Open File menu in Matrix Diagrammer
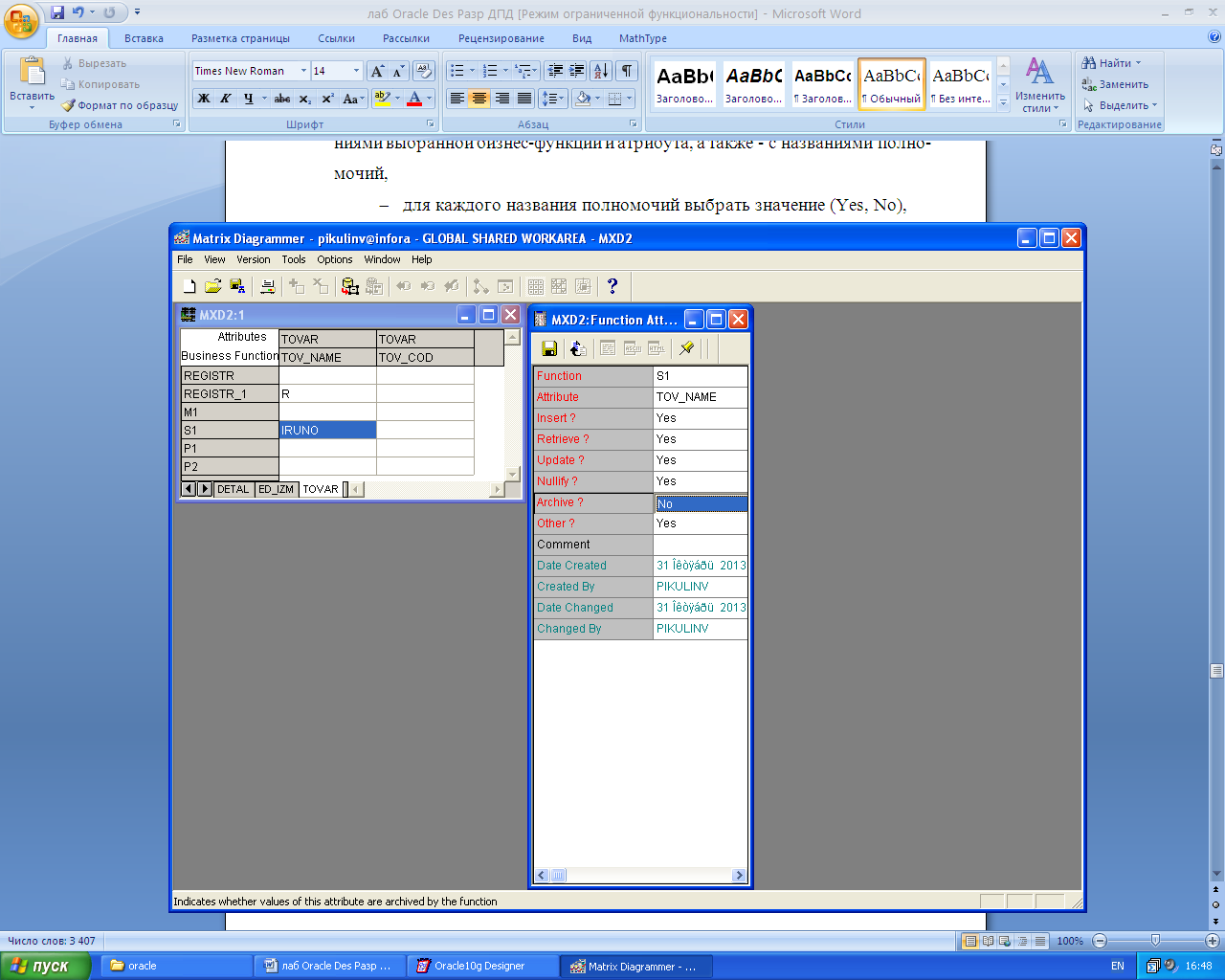Viewport: 1225px width, 980px height. (185, 259)
